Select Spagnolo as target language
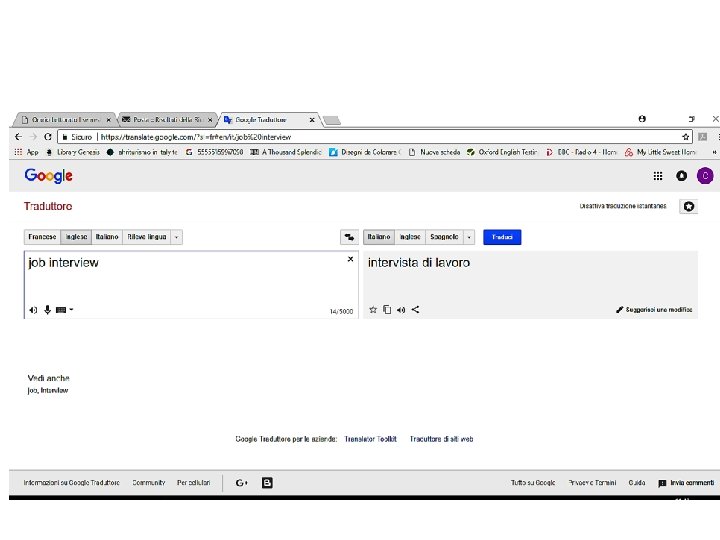 pyautogui.click(x=444, y=237)
